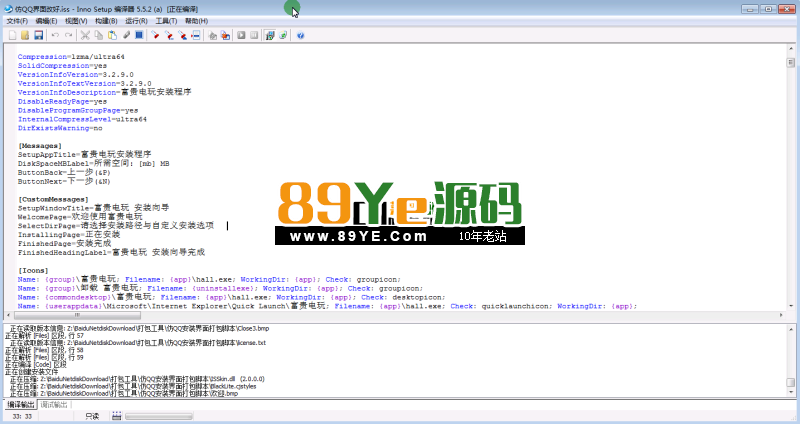Click the SolidCompression=yes line
800x424 pixels.
(62, 65)
